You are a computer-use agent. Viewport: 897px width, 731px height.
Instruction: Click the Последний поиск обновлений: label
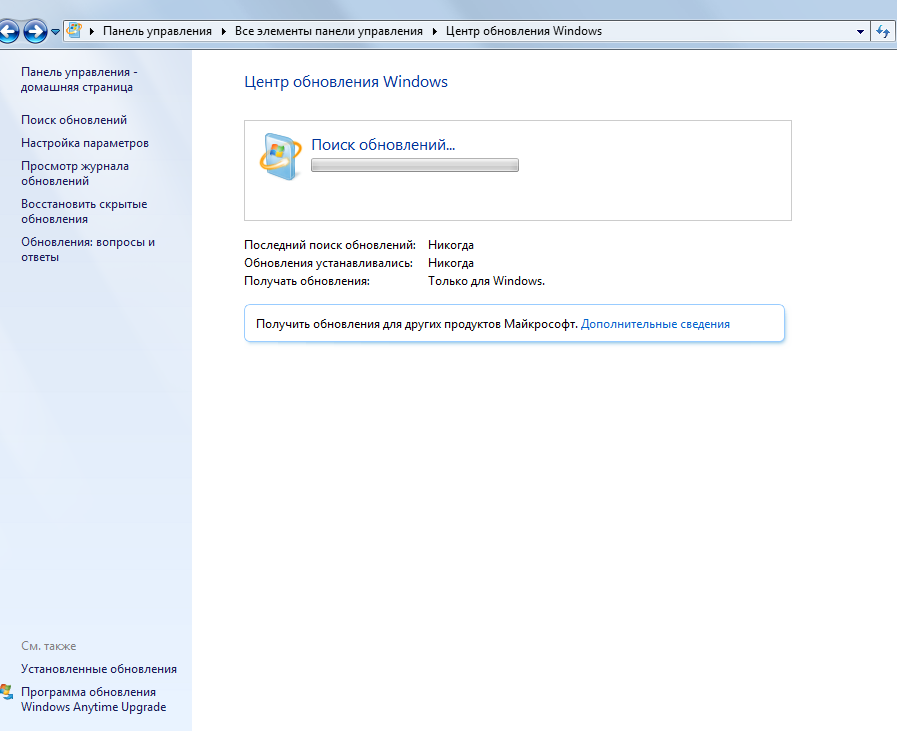pyautogui.click(x=330, y=245)
